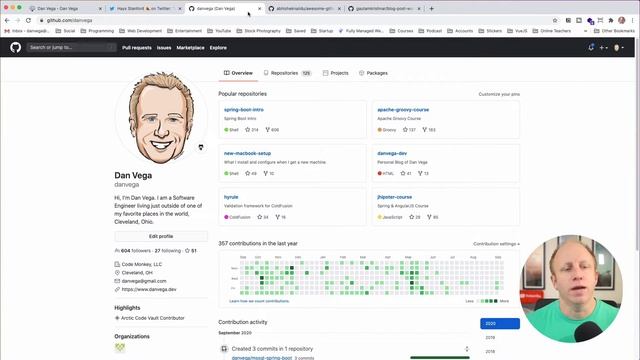Switch to the Overview tab
Image resolution: width=640 pixels, height=360 pixels.
pos(238,73)
